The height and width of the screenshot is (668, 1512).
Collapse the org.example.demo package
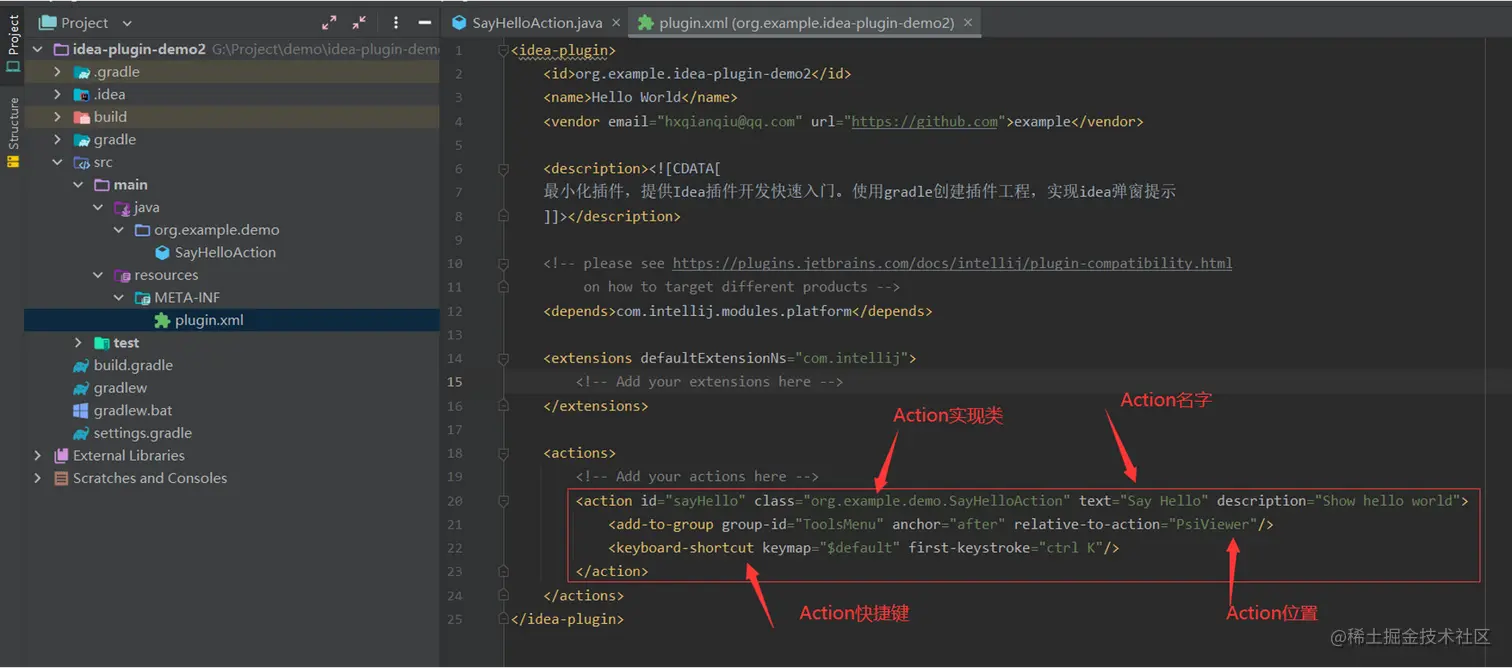pyautogui.click(x=118, y=230)
